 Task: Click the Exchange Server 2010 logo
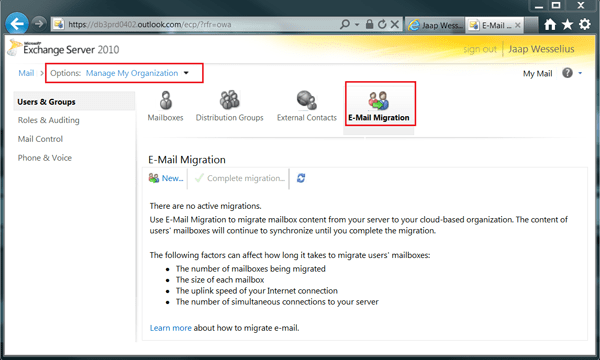(64, 48)
